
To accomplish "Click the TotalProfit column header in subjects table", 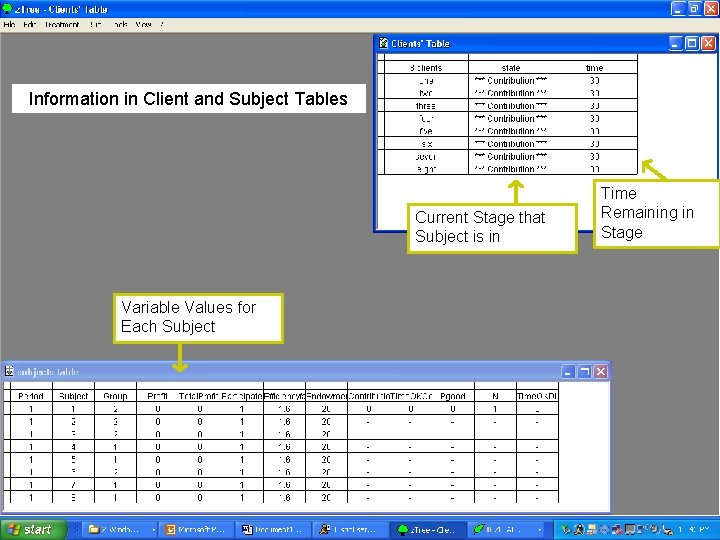I will [x=200, y=396].
